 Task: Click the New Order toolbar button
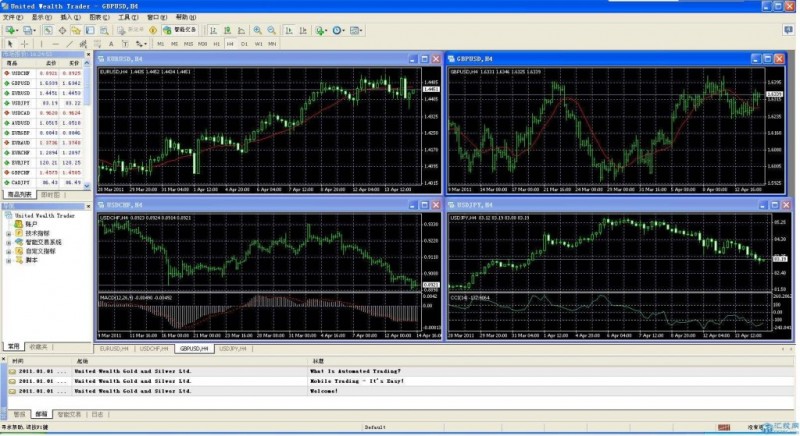point(131,30)
